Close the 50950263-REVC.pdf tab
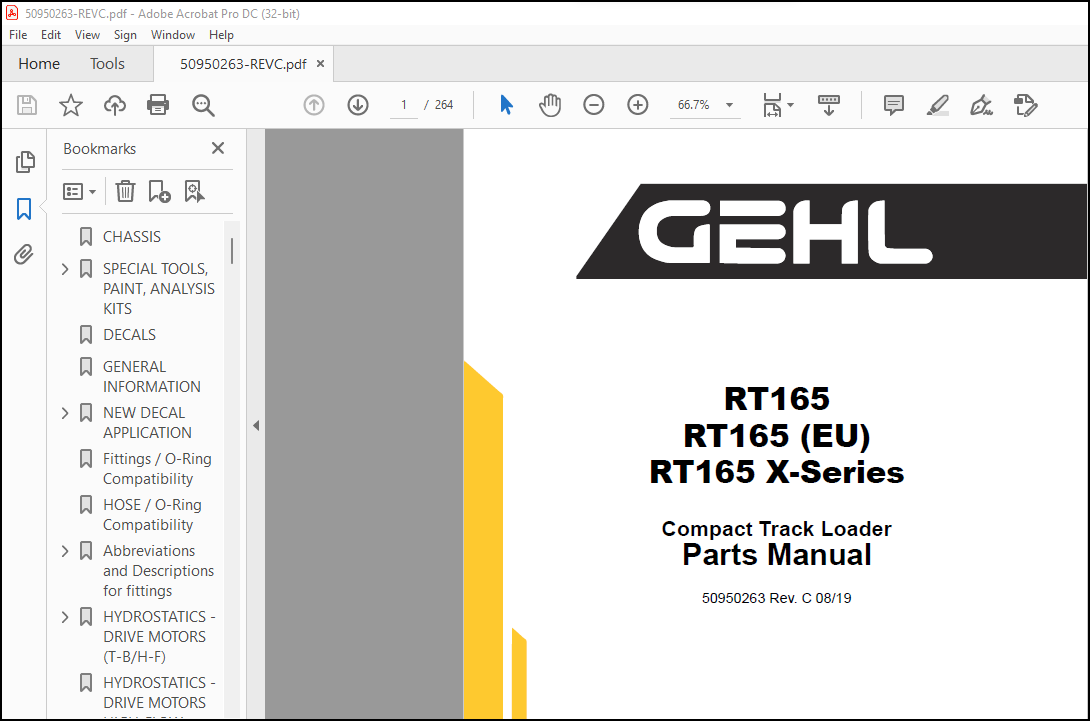1090x721 pixels. (x=320, y=64)
